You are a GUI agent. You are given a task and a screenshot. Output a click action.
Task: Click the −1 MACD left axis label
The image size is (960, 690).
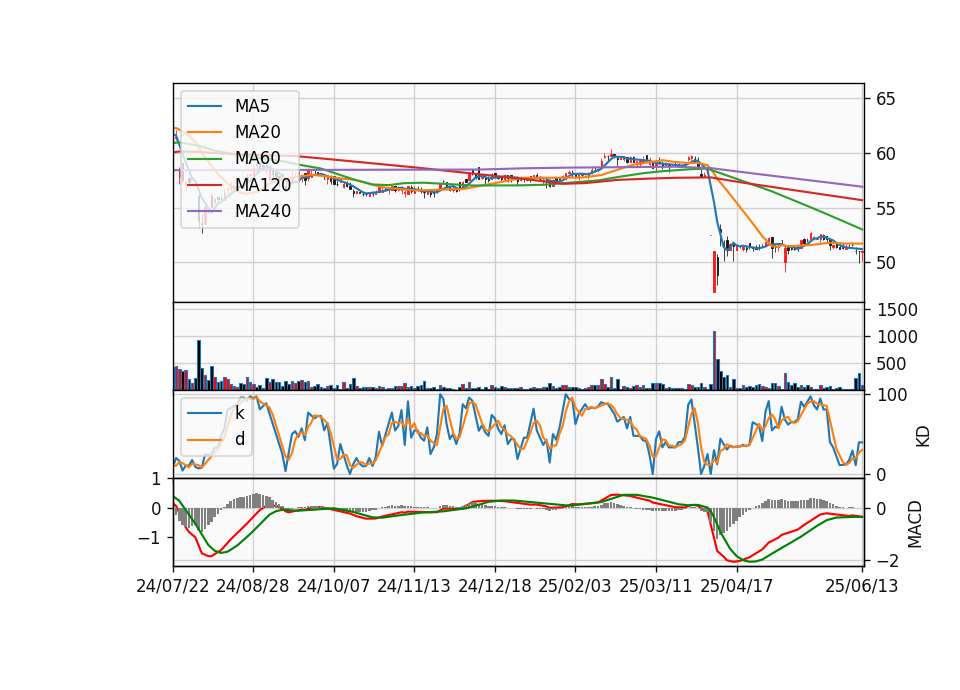tap(148, 538)
